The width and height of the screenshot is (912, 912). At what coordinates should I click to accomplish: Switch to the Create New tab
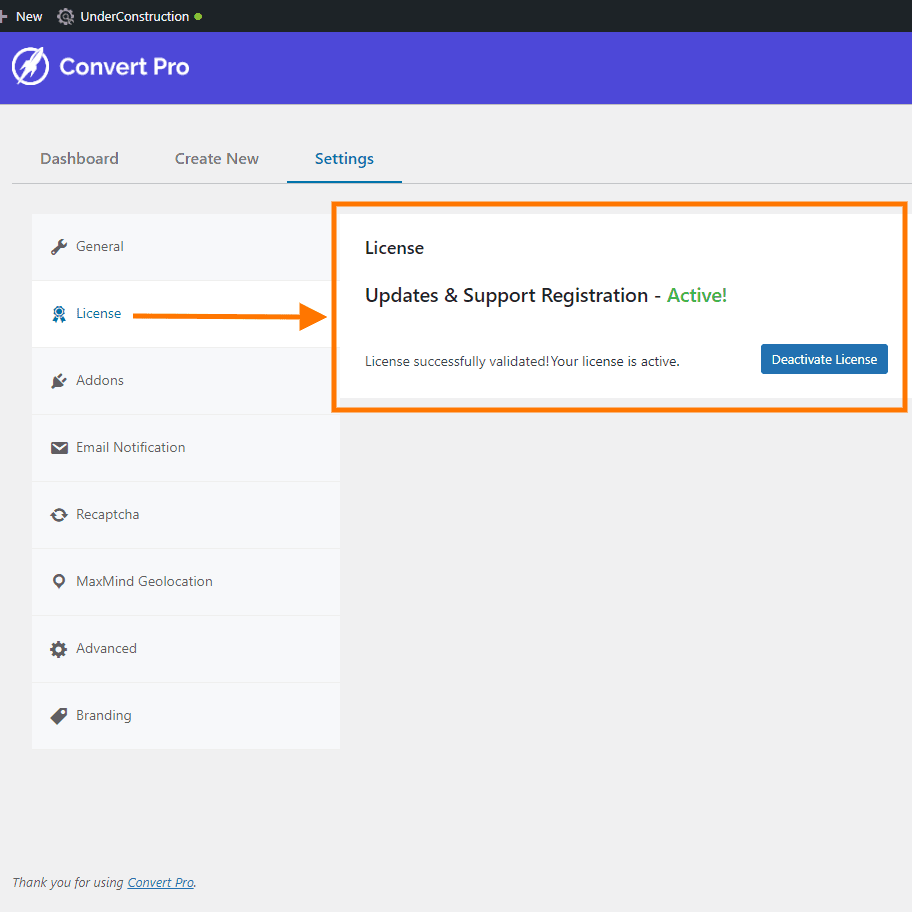(216, 159)
